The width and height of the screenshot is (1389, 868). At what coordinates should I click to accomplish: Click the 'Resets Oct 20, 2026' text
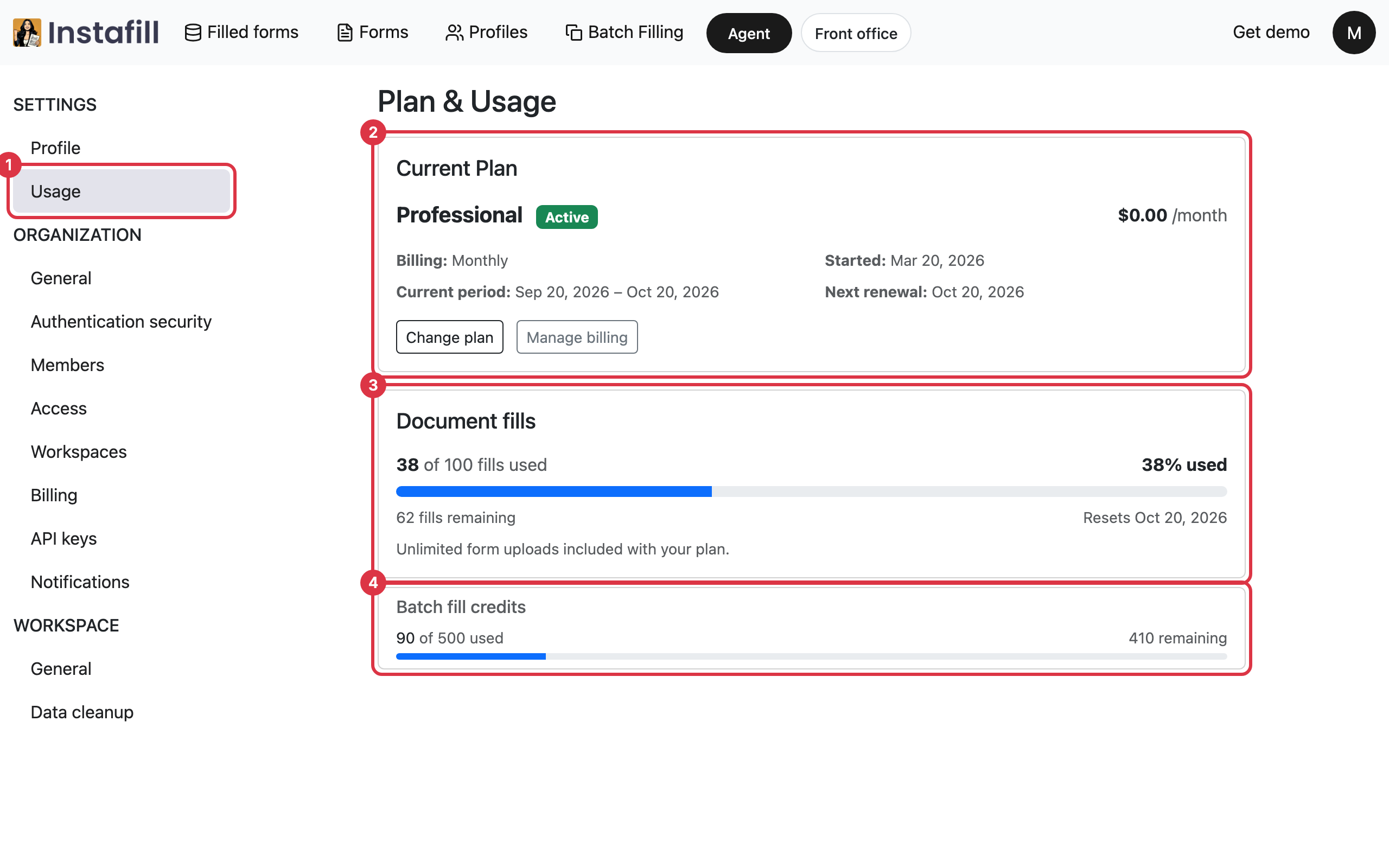[x=1155, y=517]
